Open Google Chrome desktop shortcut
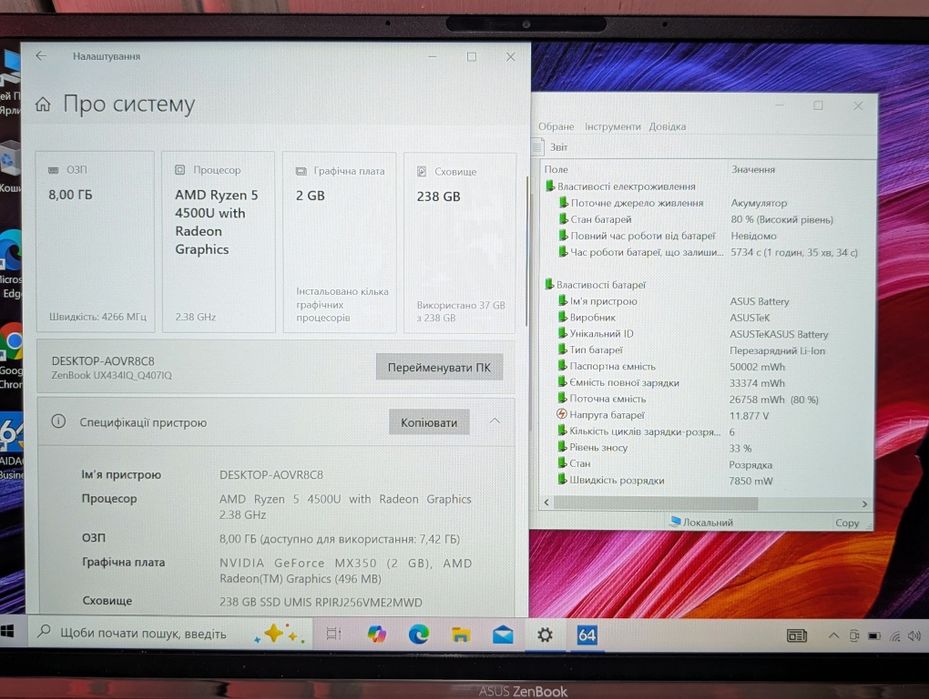This screenshot has width=929, height=699. pos(11,355)
